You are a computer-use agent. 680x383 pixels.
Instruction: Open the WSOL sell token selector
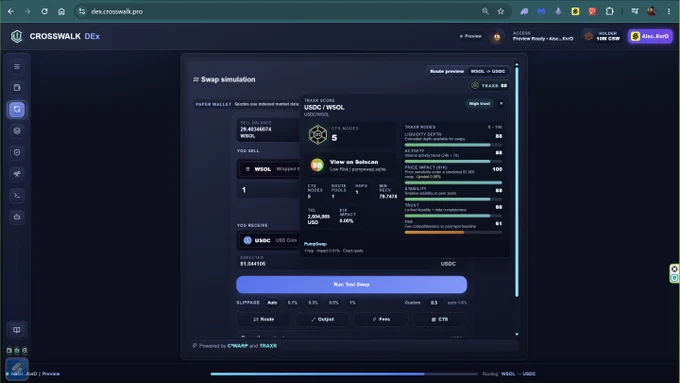(x=269, y=169)
